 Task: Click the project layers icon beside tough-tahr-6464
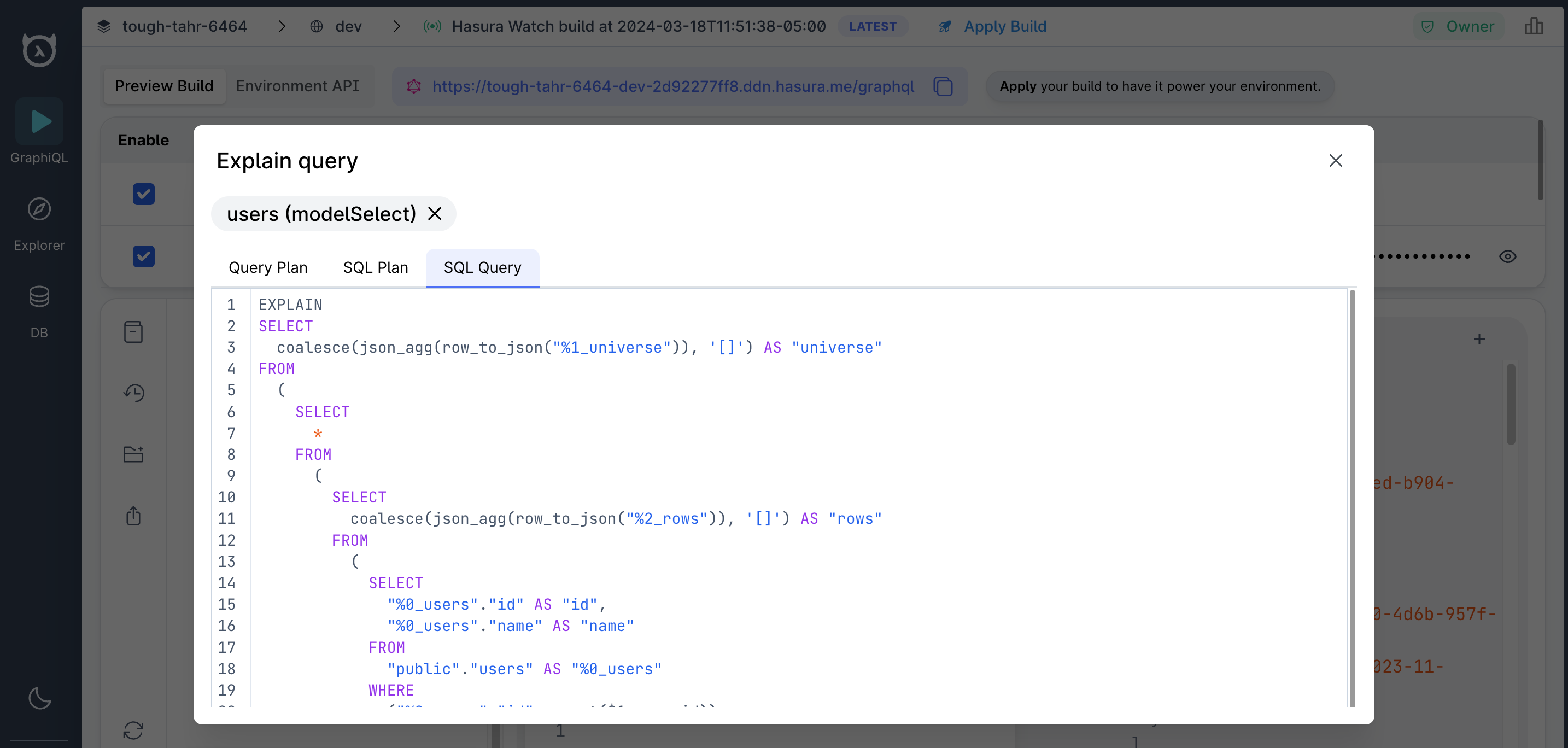(x=104, y=26)
